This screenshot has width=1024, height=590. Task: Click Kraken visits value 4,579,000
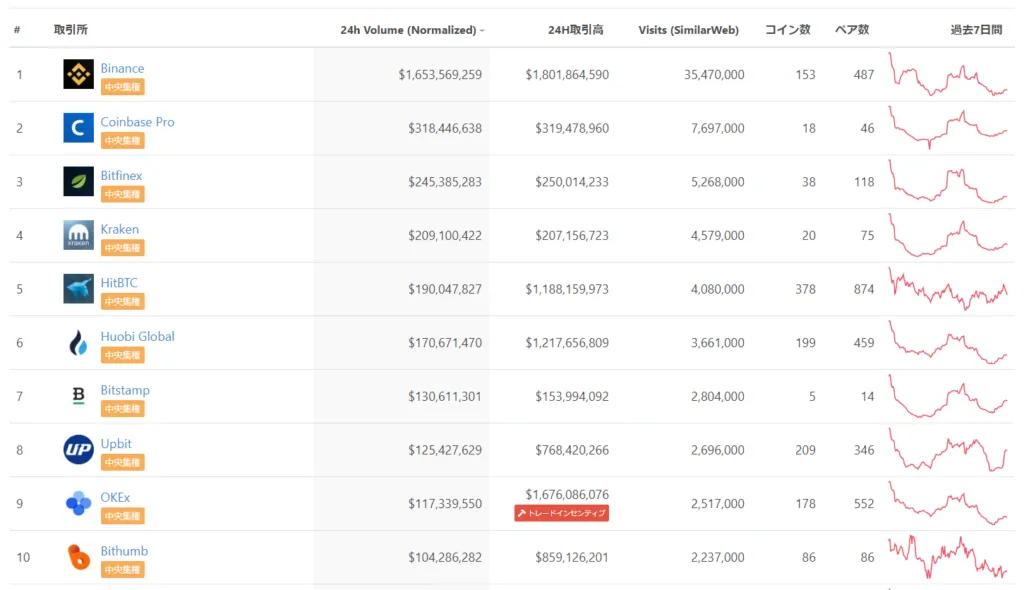tap(717, 235)
